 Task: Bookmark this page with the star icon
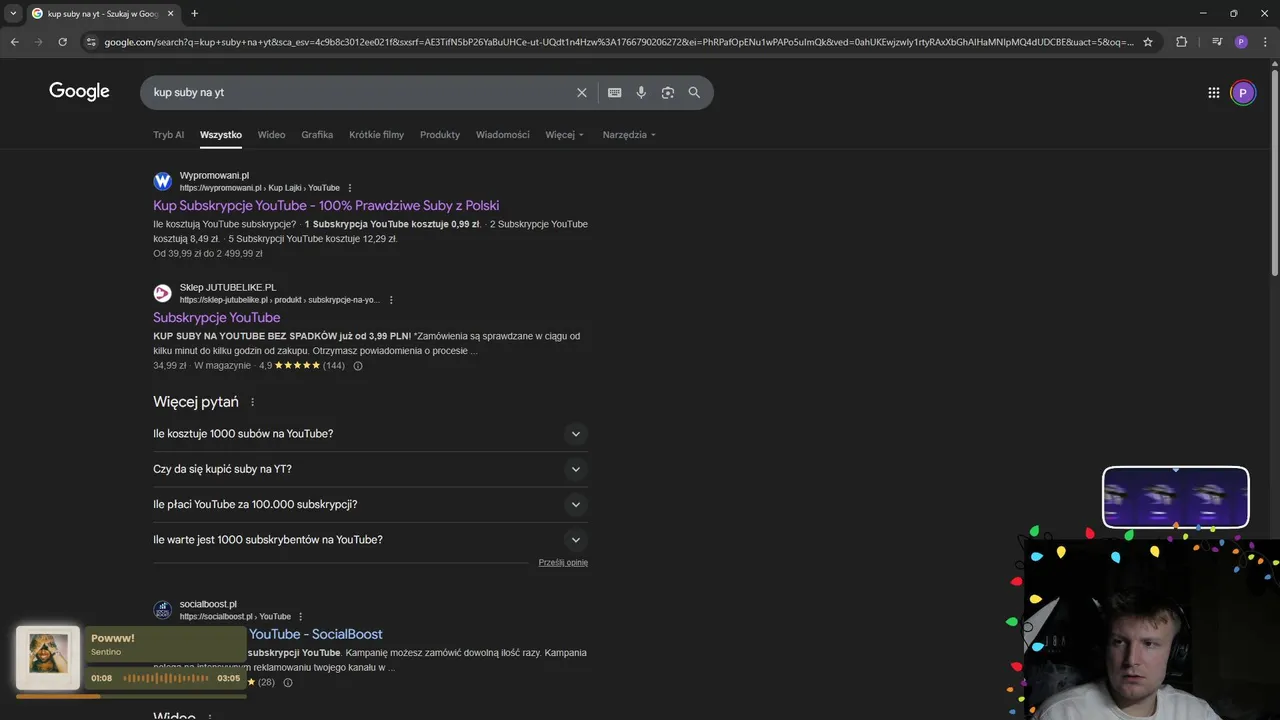point(1148,42)
